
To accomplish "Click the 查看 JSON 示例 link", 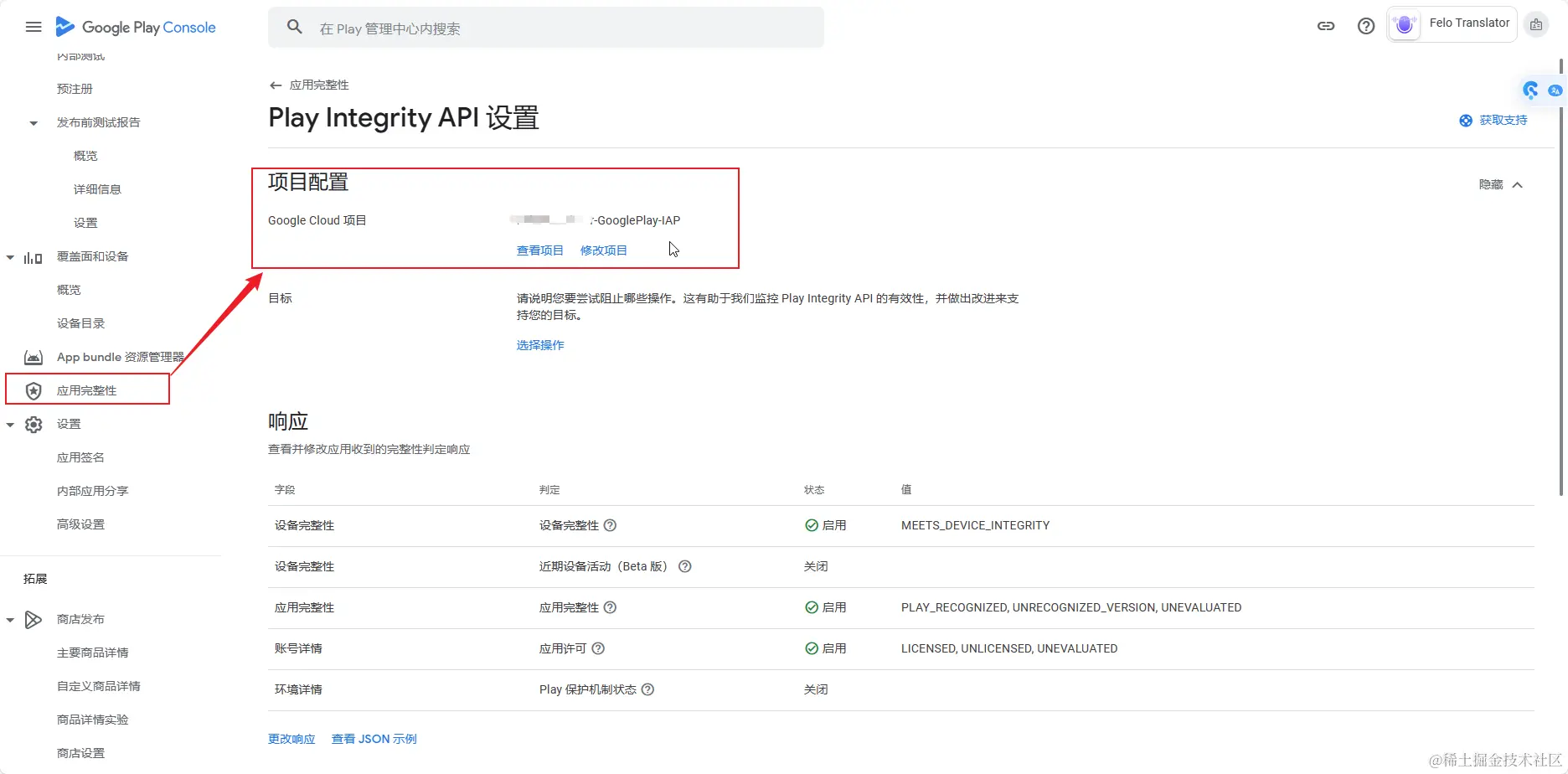I will [x=374, y=739].
